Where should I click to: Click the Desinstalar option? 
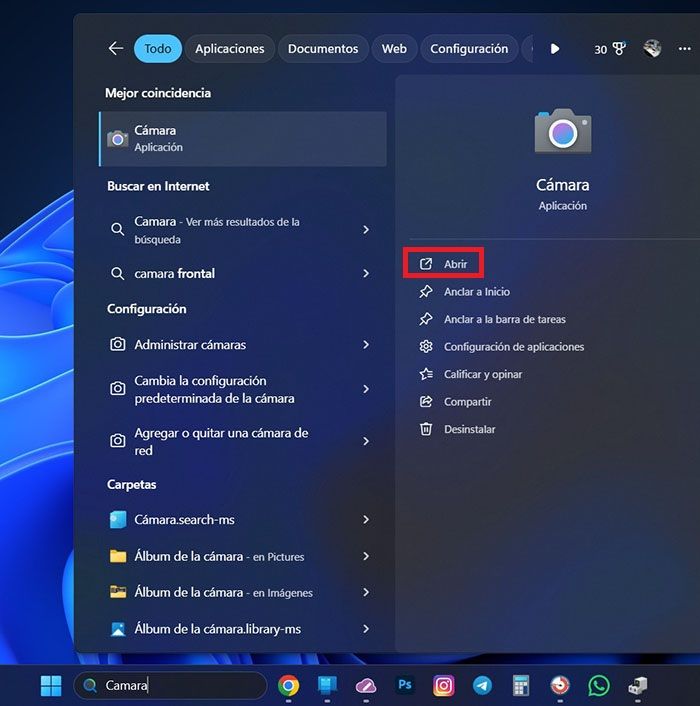470,429
